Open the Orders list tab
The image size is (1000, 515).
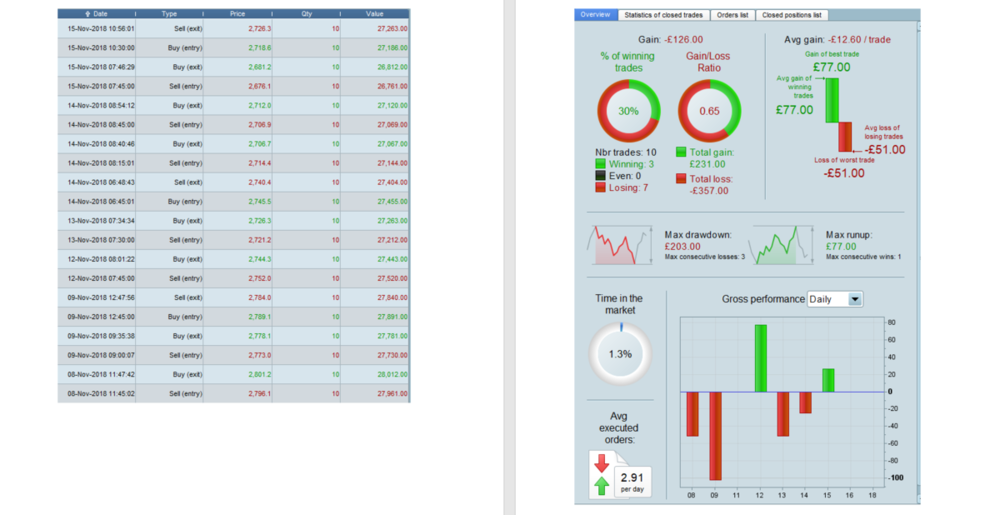[732, 15]
